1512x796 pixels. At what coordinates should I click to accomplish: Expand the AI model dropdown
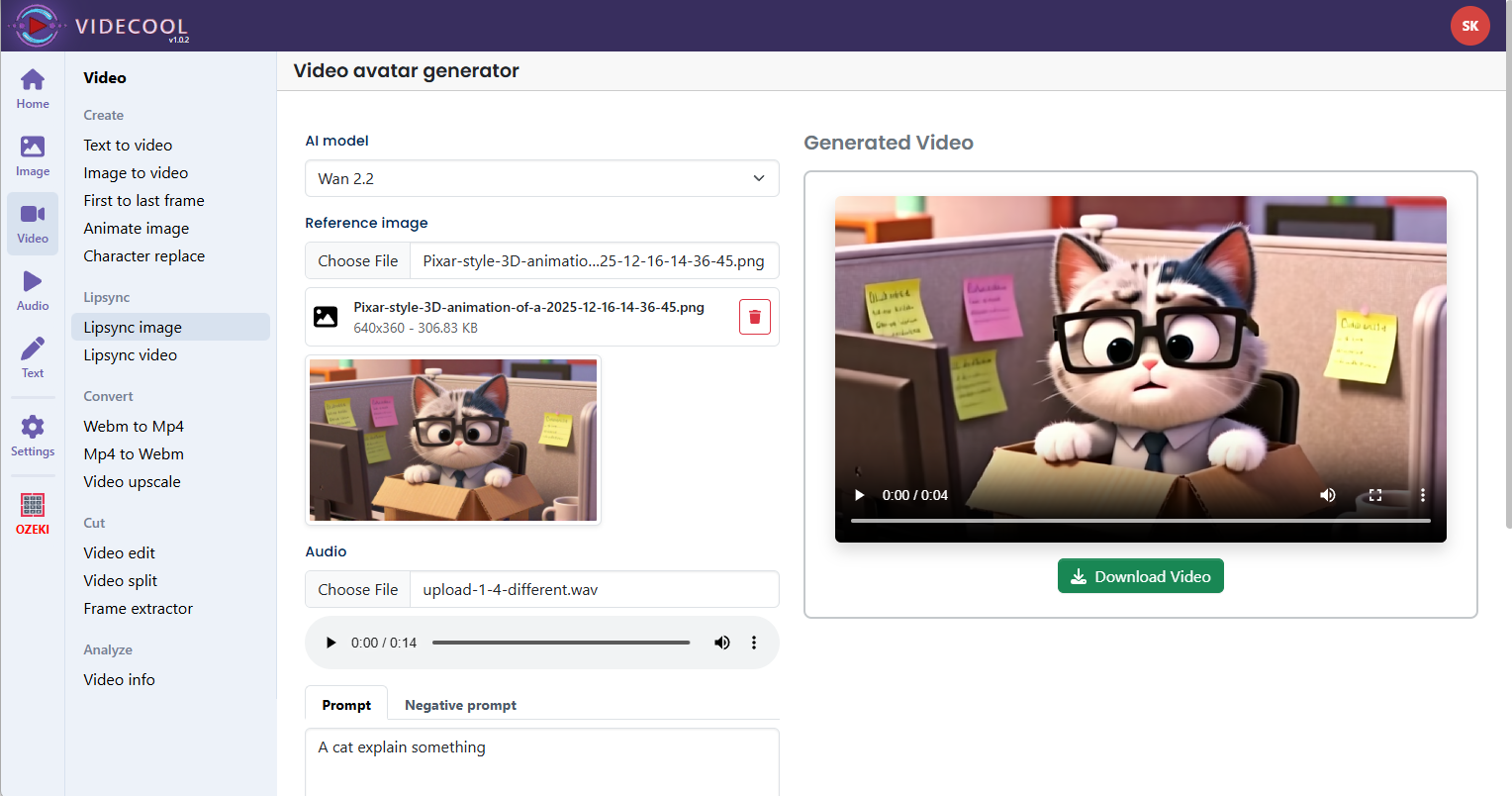[541, 178]
